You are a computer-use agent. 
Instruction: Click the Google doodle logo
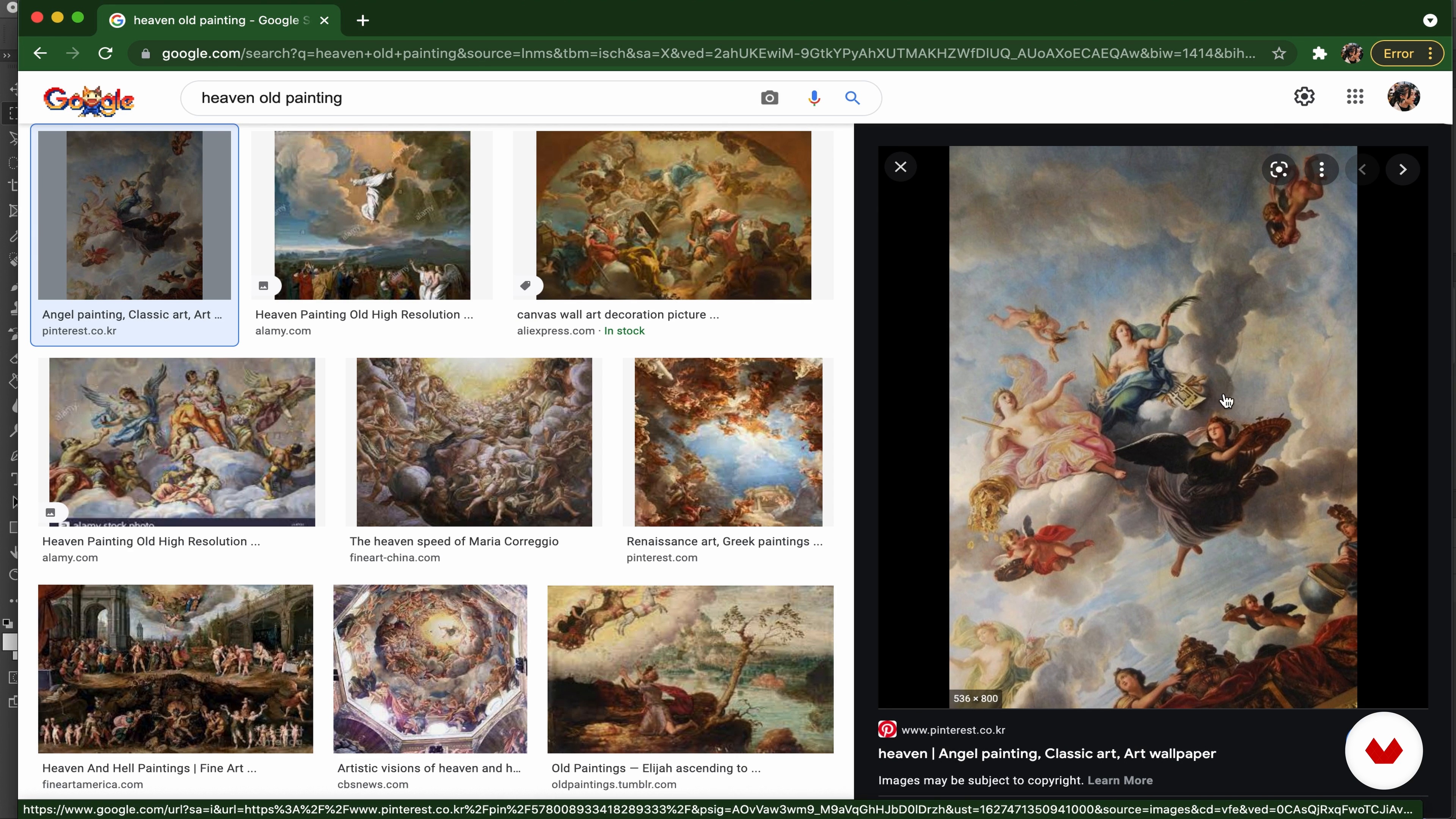(x=89, y=100)
